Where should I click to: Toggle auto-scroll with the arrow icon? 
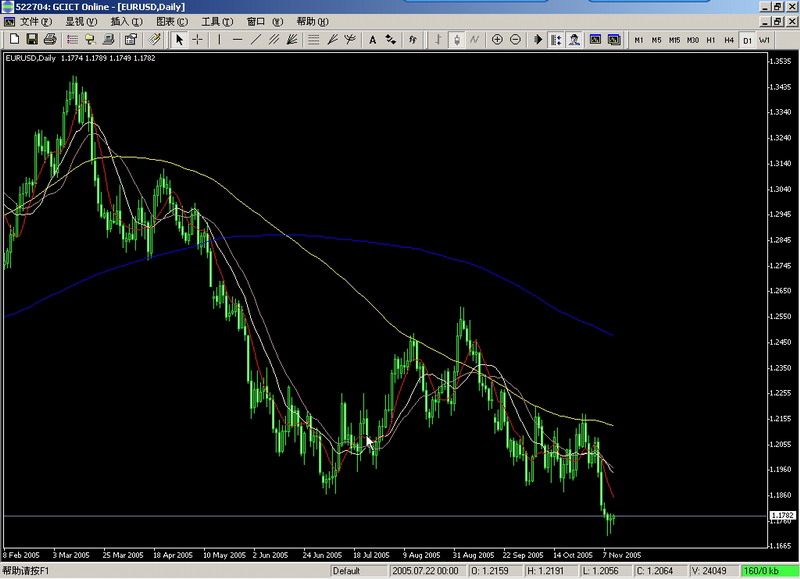[x=537, y=40]
